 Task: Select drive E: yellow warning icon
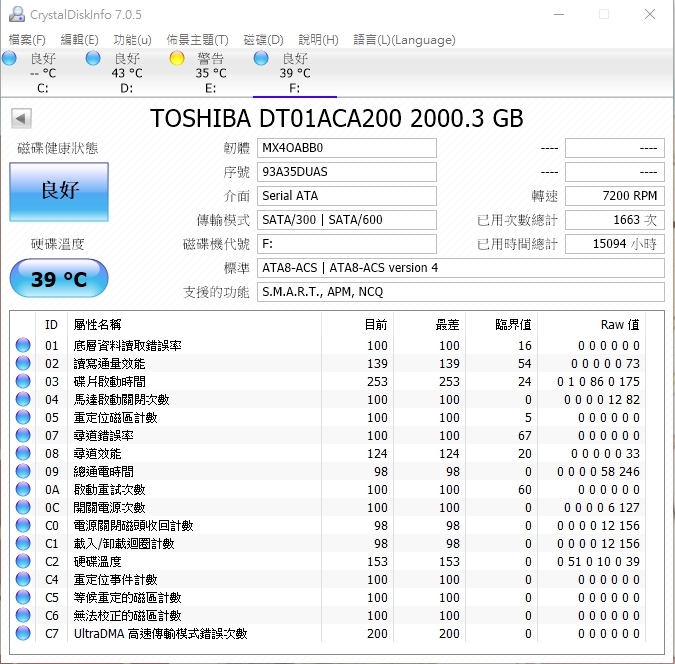point(177,58)
